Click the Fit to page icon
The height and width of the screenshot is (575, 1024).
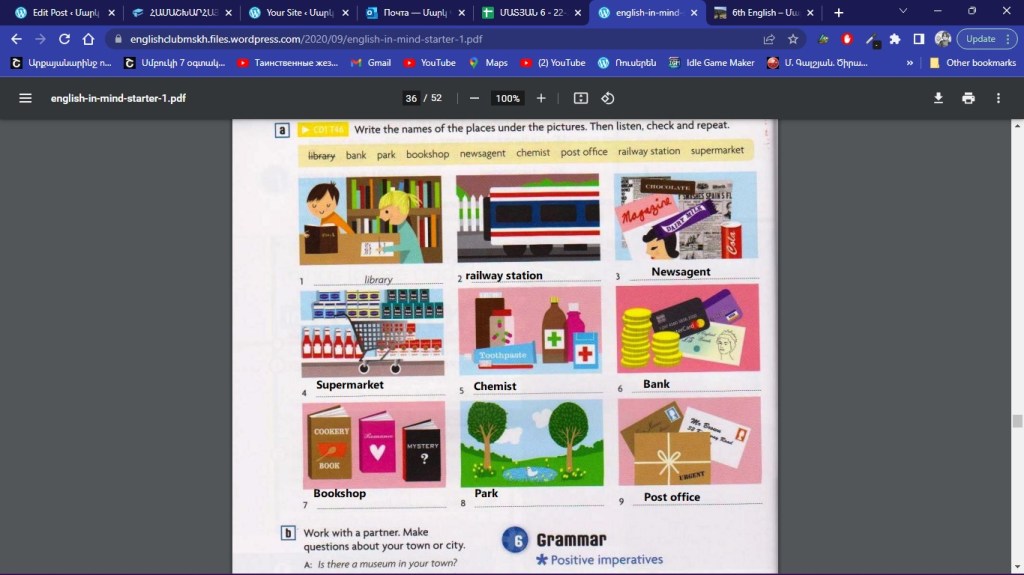[x=581, y=99]
